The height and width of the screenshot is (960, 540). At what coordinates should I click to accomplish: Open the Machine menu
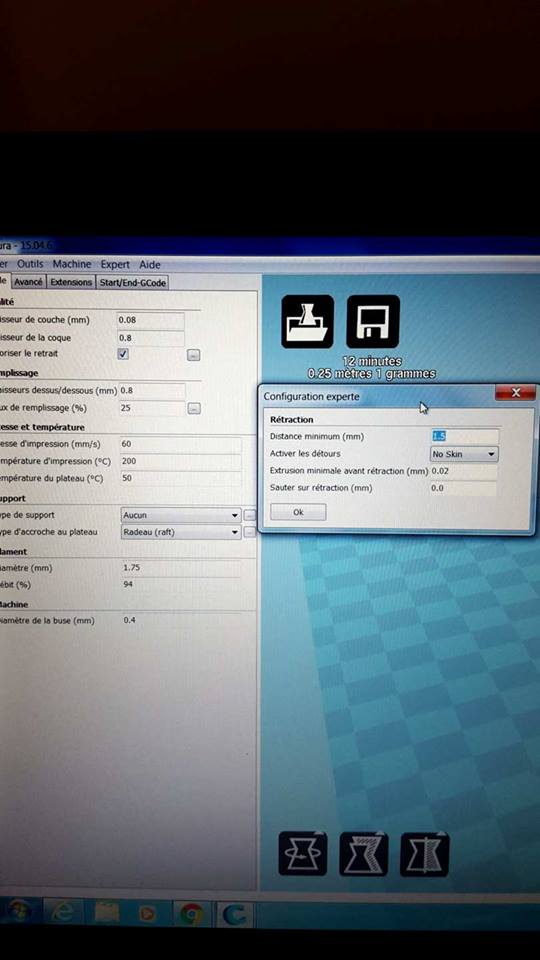coord(72,264)
